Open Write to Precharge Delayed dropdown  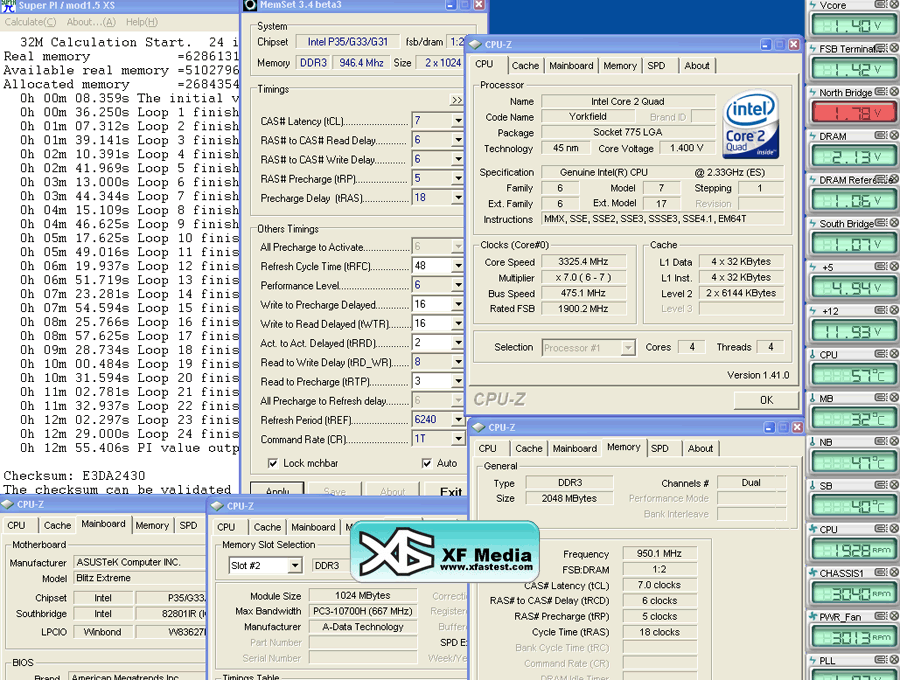coord(457,304)
